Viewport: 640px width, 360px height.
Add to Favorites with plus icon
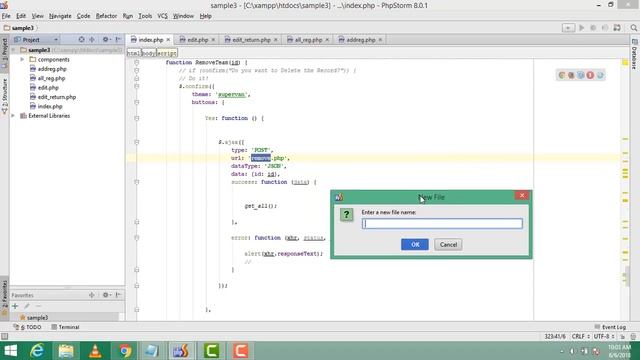click(15, 306)
